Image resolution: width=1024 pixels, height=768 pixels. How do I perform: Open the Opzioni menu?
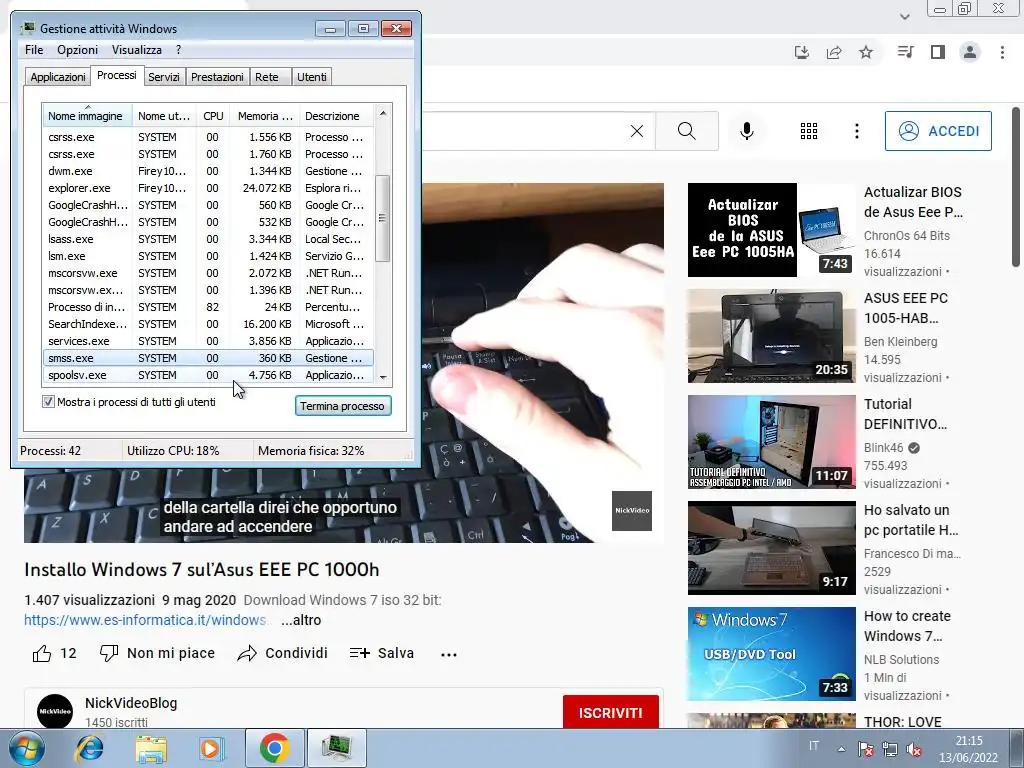coord(77,50)
